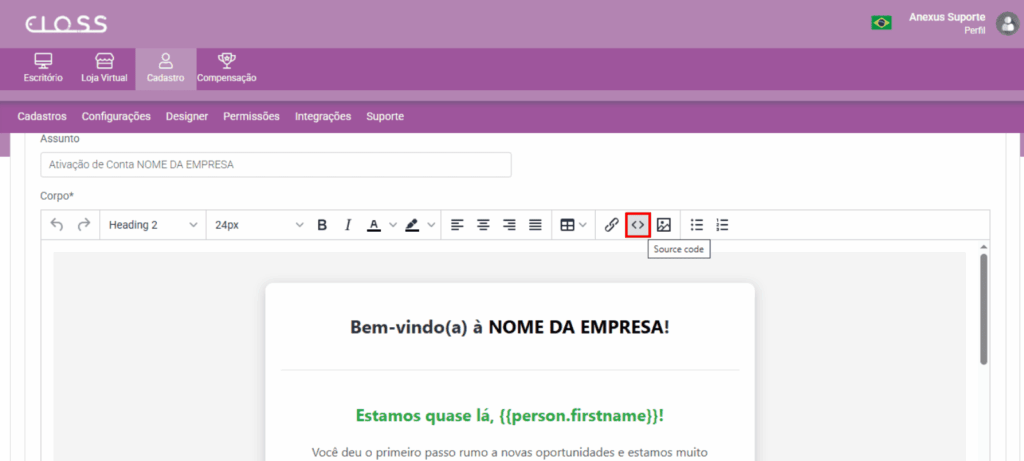Insert a link using link icon
Screen dimensions: 1024x461
point(611,225)
